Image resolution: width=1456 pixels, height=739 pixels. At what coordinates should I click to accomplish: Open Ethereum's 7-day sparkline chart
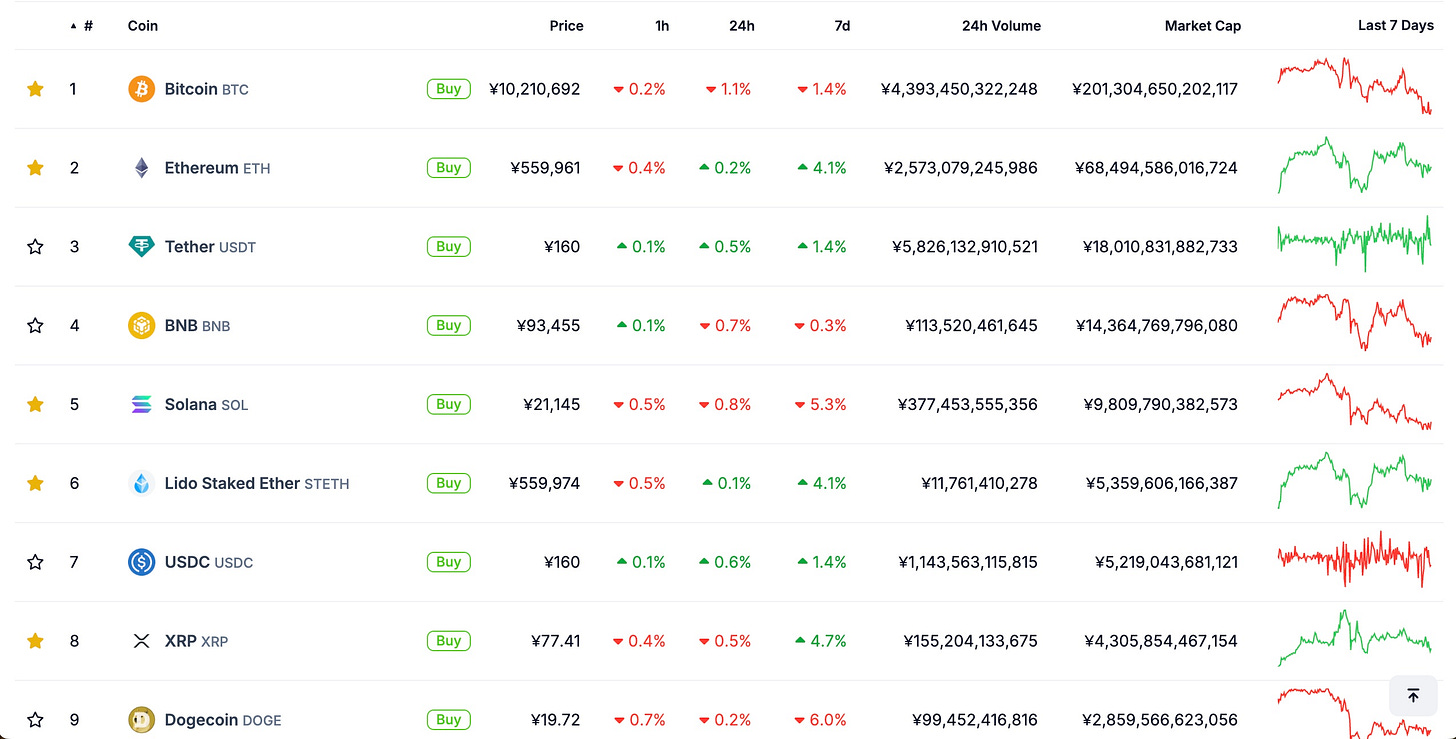1355,165
